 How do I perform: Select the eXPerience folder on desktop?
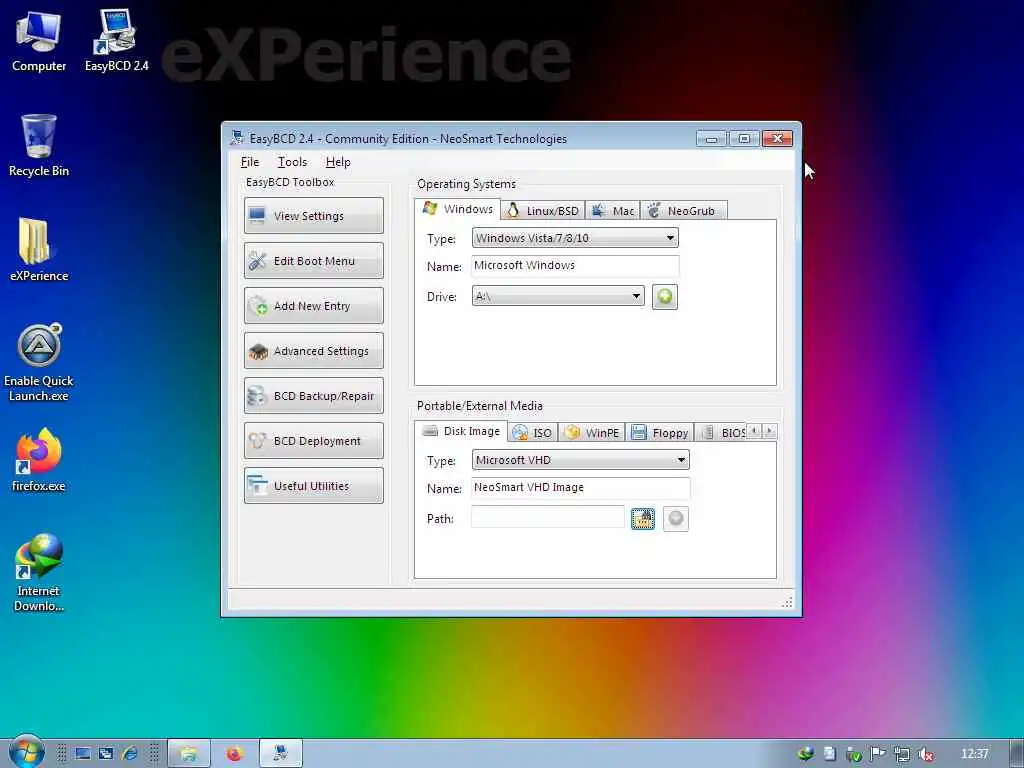coord(39,250)
